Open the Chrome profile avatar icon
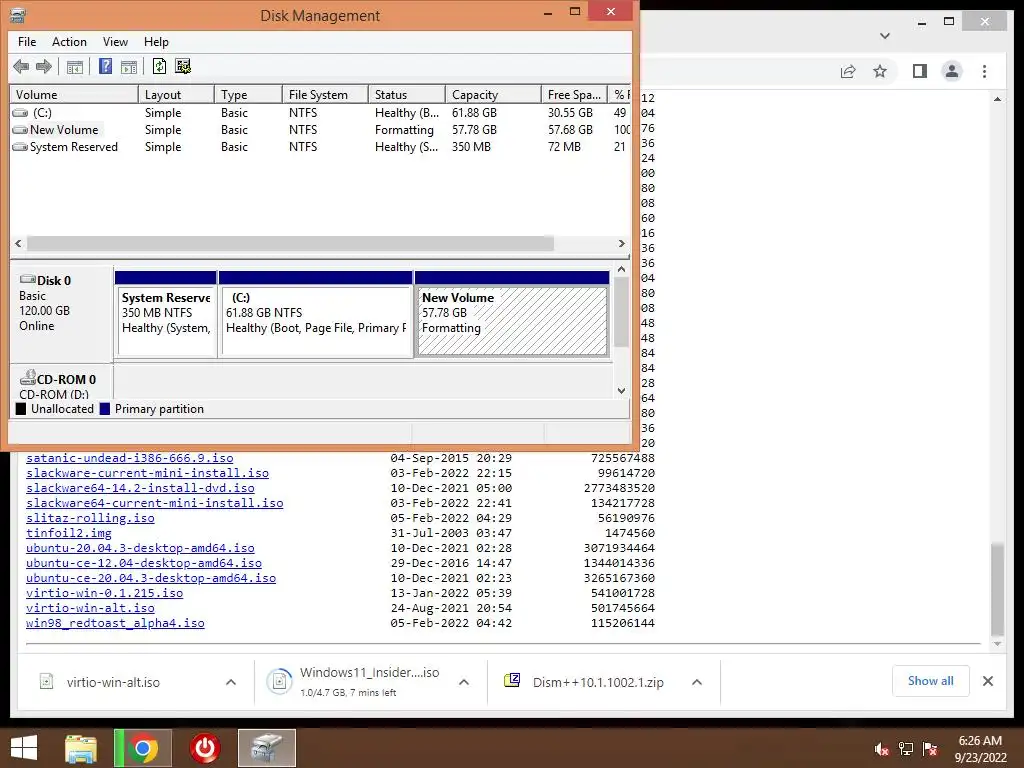The height and width of the screenshot is (768, 1024). click(952, 71)
